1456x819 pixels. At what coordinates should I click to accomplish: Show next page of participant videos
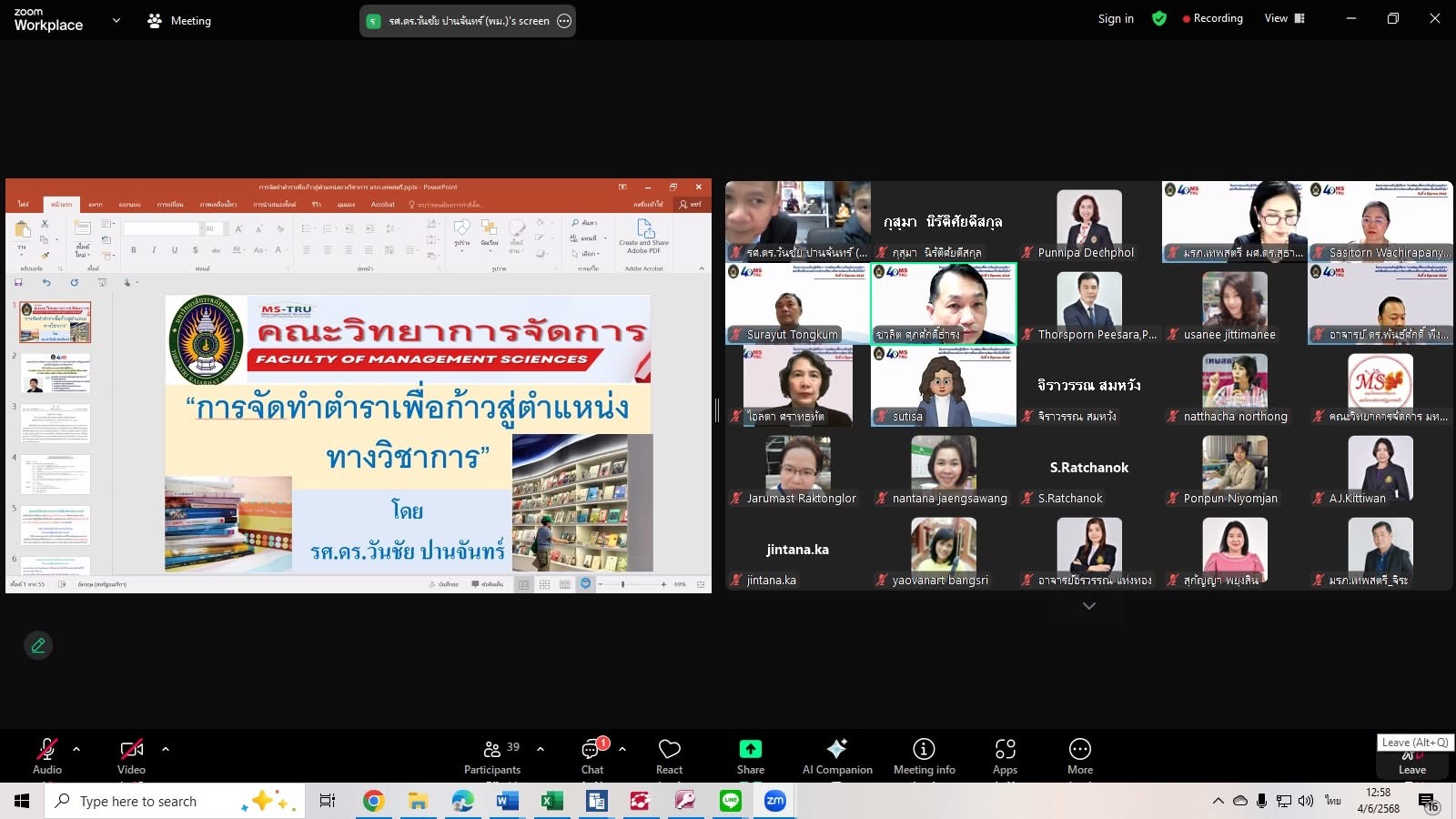pyautogui.click(x=1088, y=606)
